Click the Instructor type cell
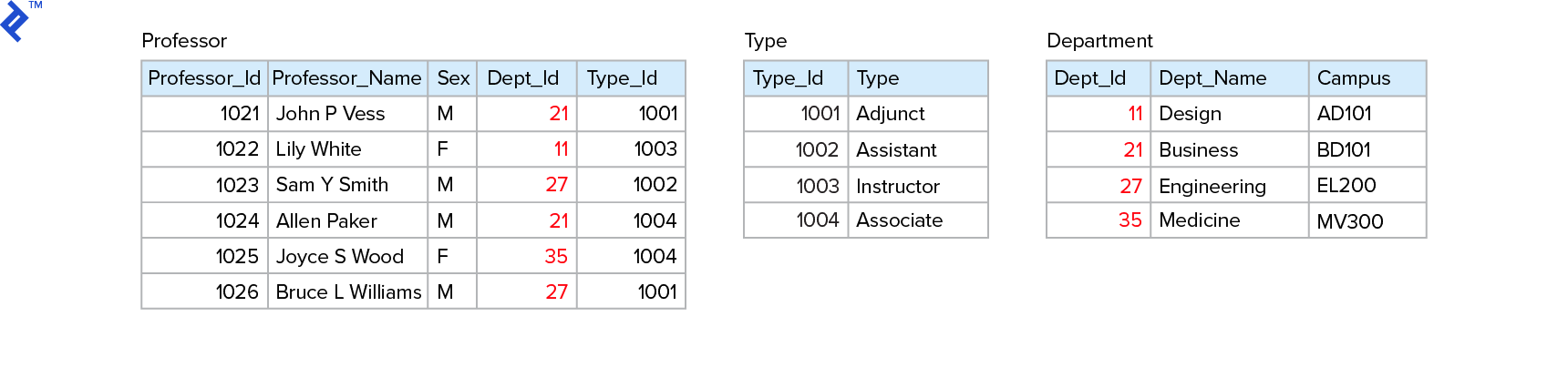Image resolution: width=1568 pixels, height=368 pixels. click(898, 187)
